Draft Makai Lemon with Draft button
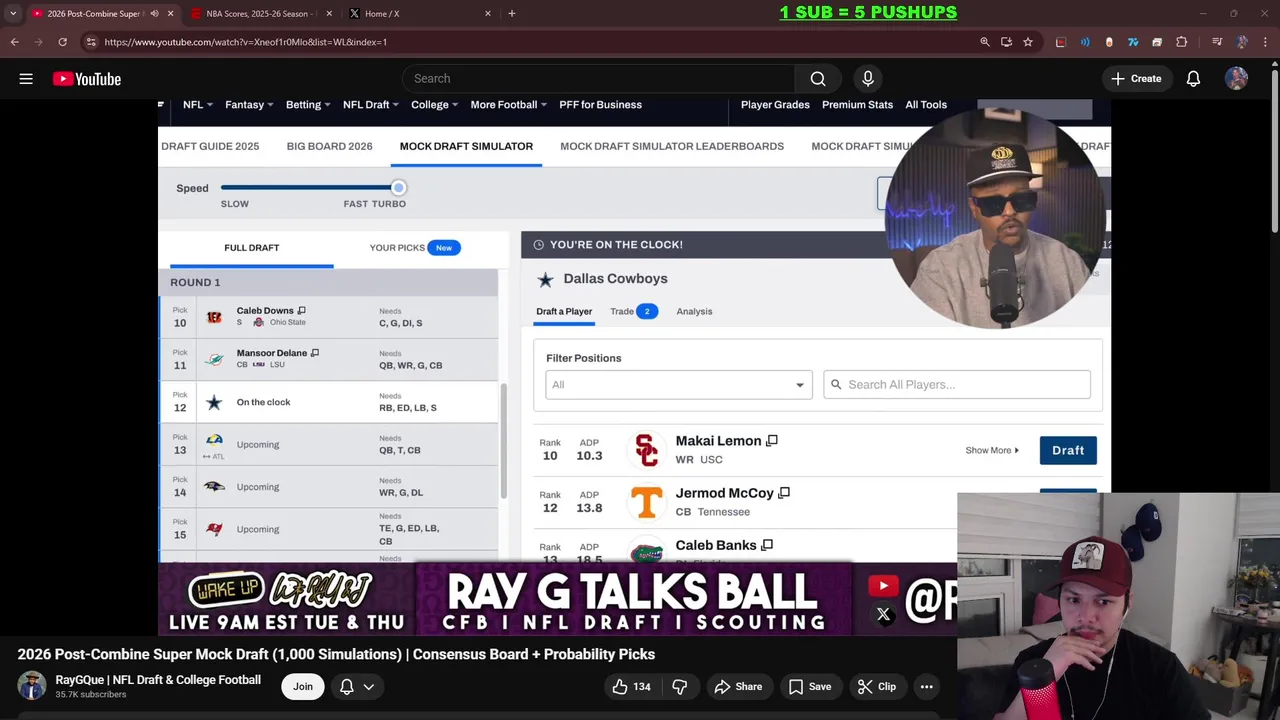The image size is (1280, 720). tap(1068, 451)
